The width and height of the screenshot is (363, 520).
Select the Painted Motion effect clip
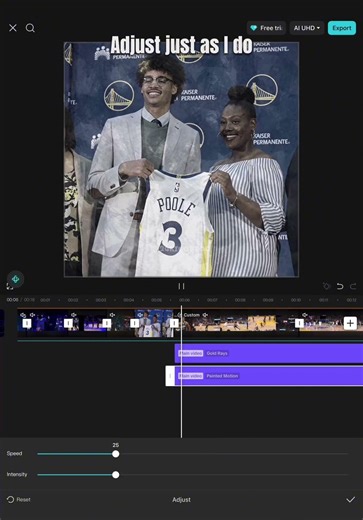pyautogui.click(x=269, y=376)
